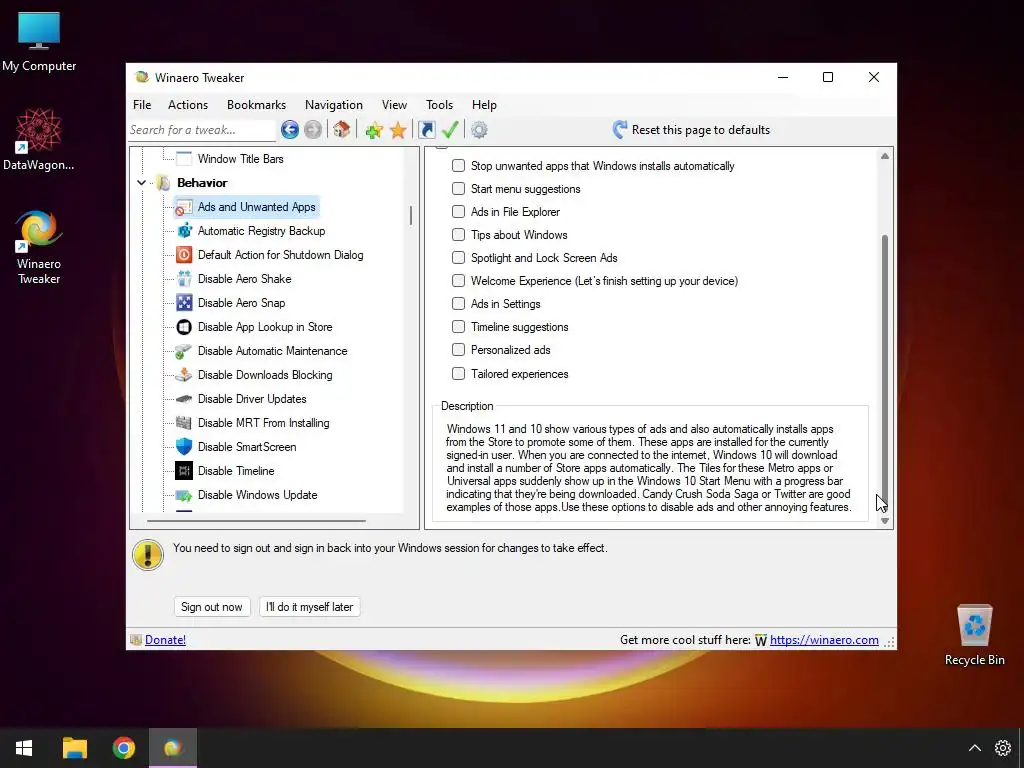Click the right pane scroll down arrow
This screenshot has height=768, width=1024.
pyautogui.click(x=885, y=520)
